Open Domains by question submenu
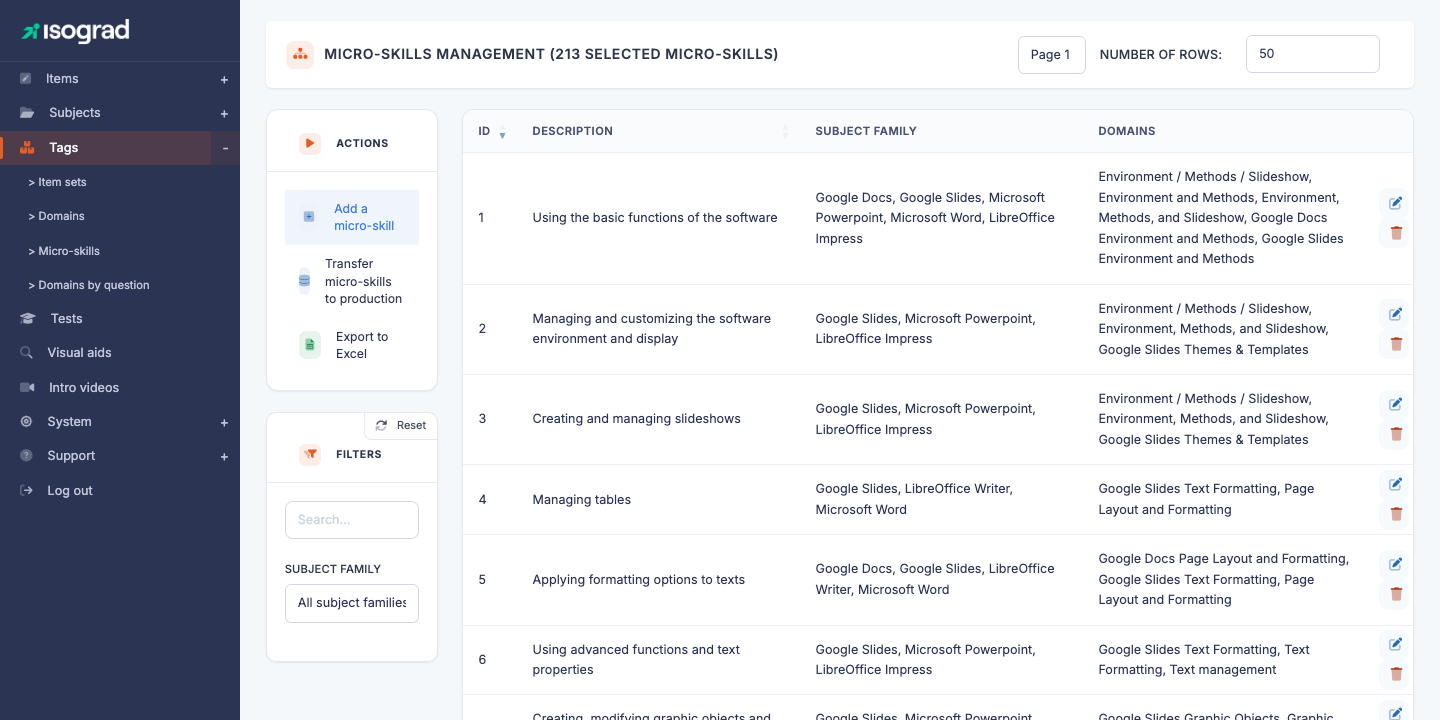The width and height of the screenshot is (1440, 720). [x=89, y=285]
